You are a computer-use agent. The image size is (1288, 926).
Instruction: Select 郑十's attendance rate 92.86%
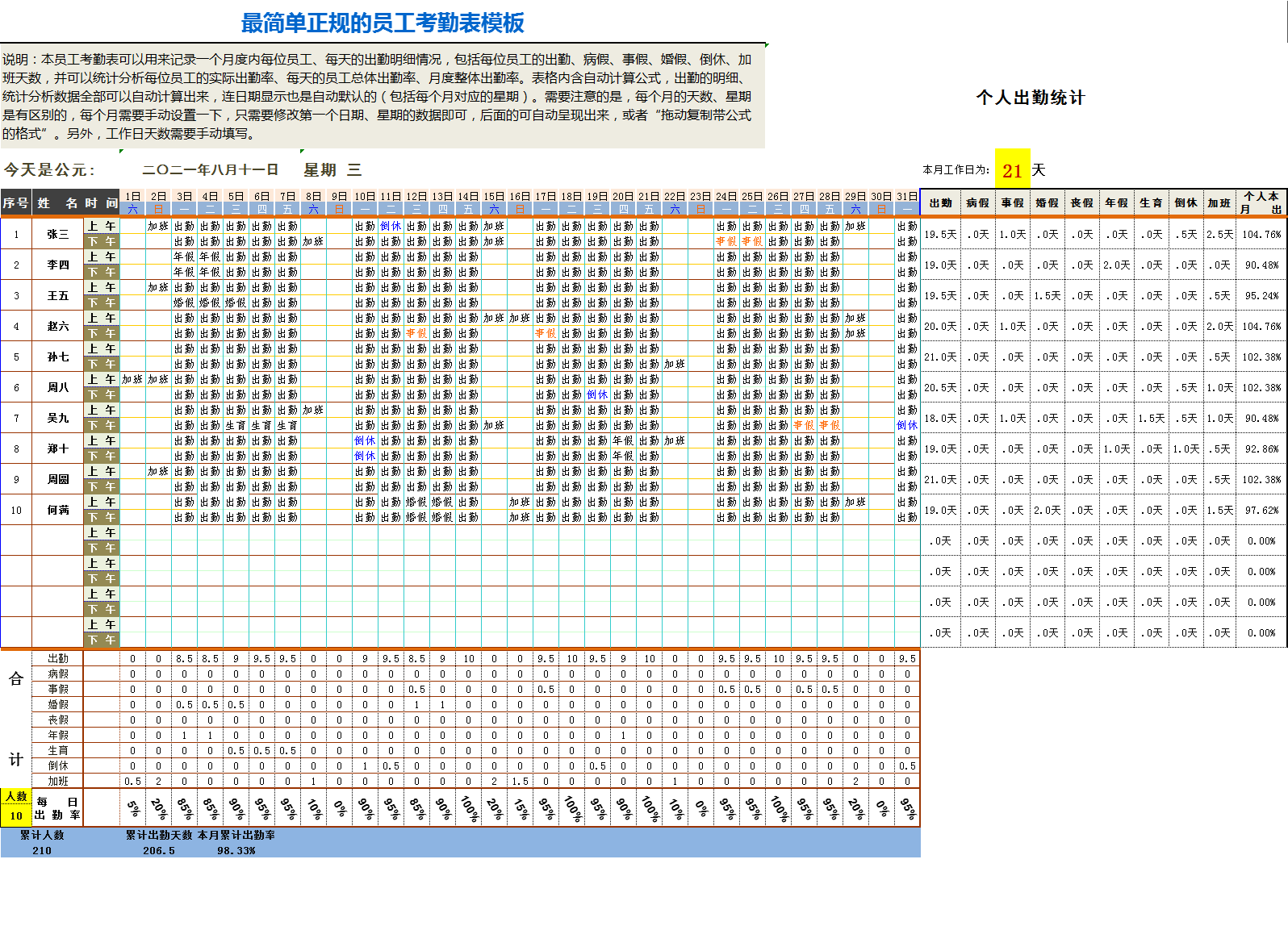1261,448
